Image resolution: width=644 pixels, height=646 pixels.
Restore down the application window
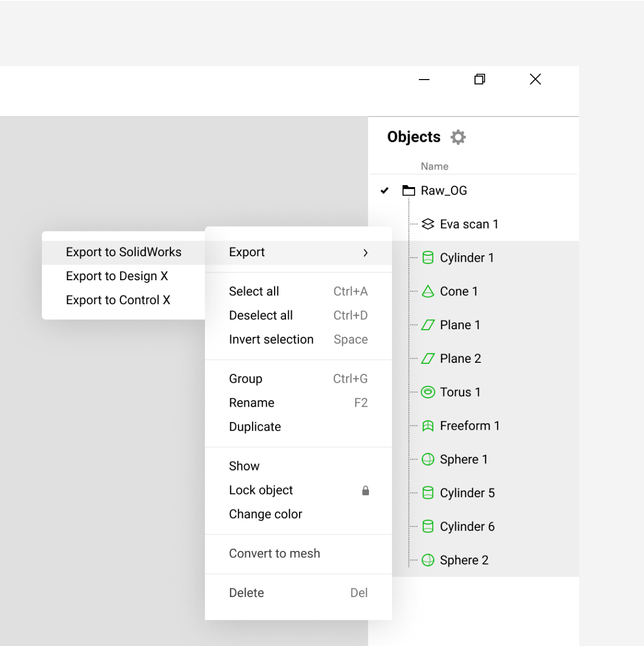pyautogui.click(x=480, y=80)
